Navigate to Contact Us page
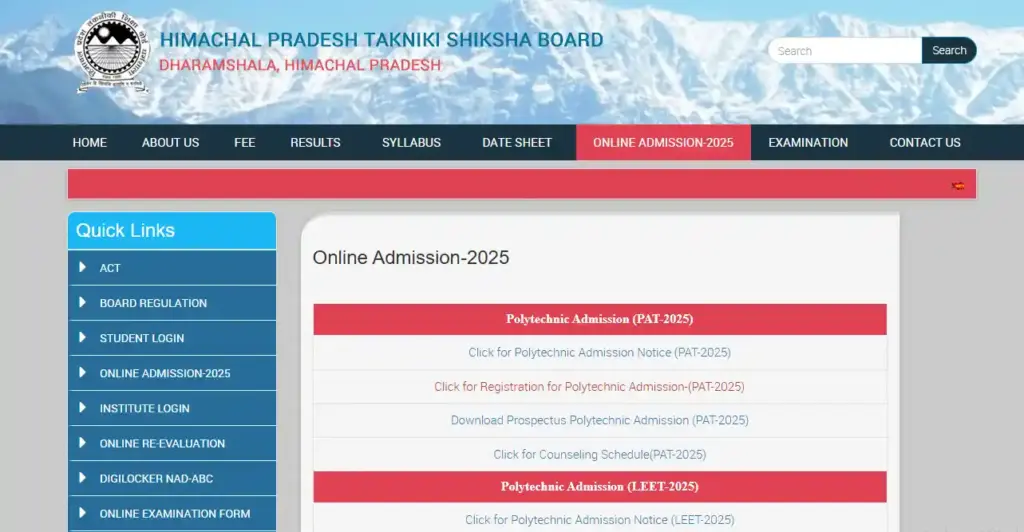Viewport: 1024px width, 532px height. 924,142
